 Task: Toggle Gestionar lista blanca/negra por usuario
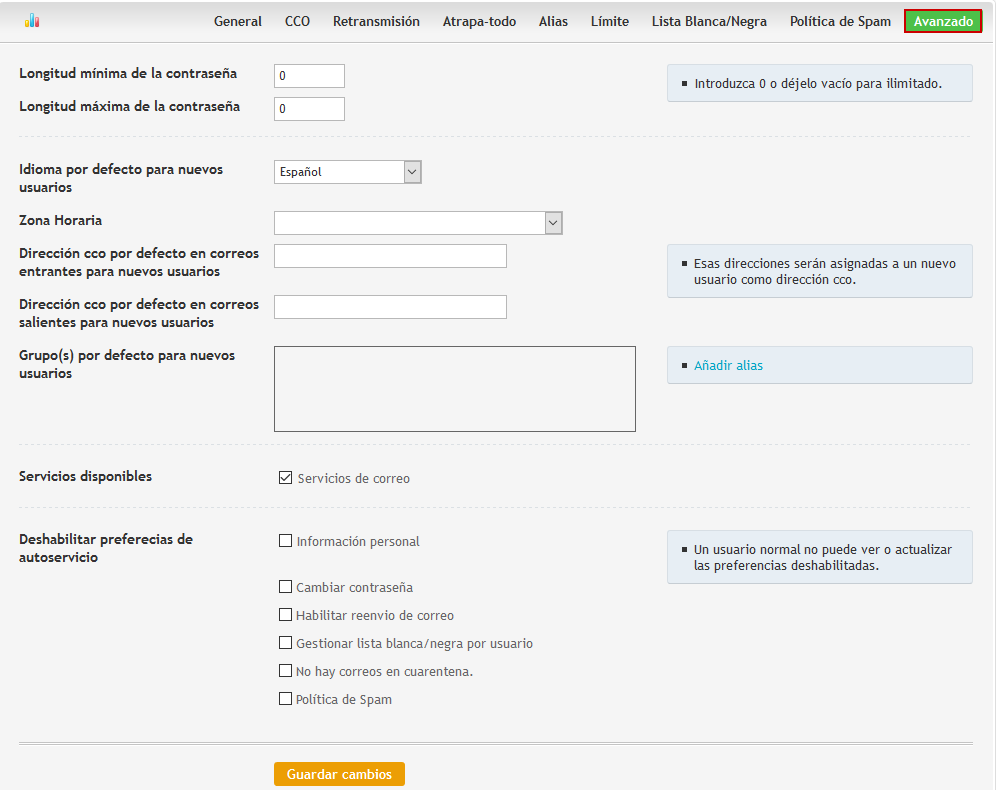pos(285,643)
